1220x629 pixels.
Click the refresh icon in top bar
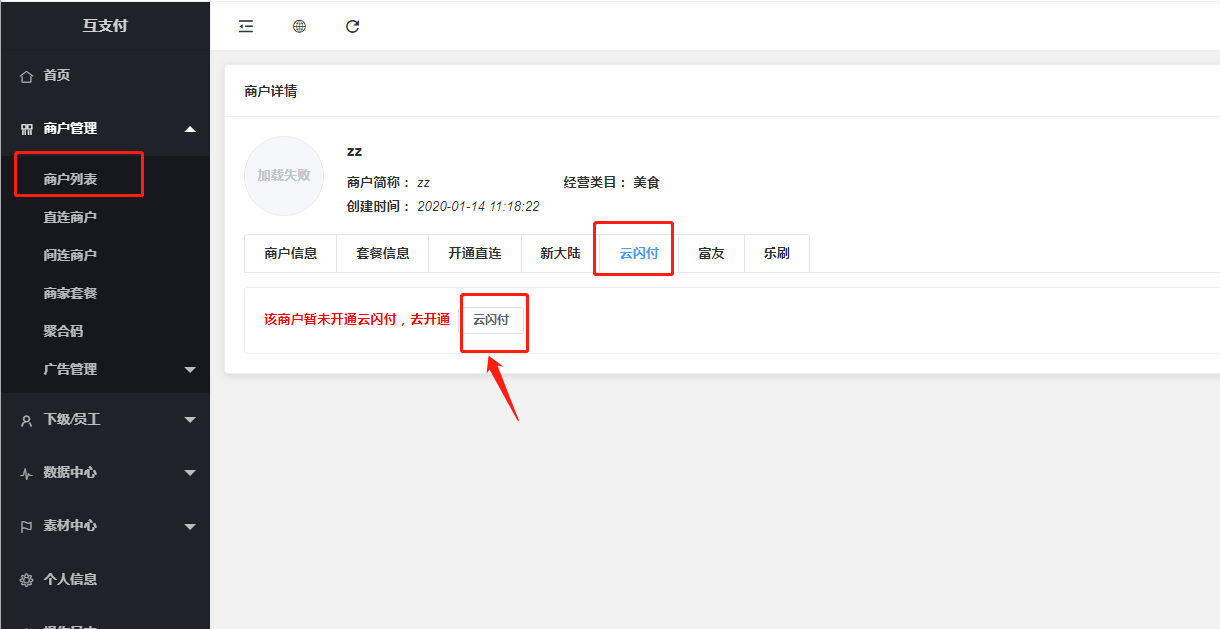[x=352, y=27]
